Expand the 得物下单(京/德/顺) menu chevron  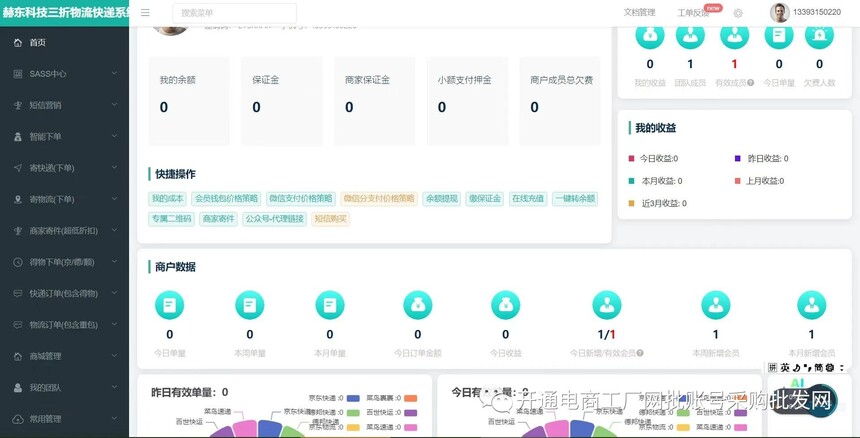114,261
